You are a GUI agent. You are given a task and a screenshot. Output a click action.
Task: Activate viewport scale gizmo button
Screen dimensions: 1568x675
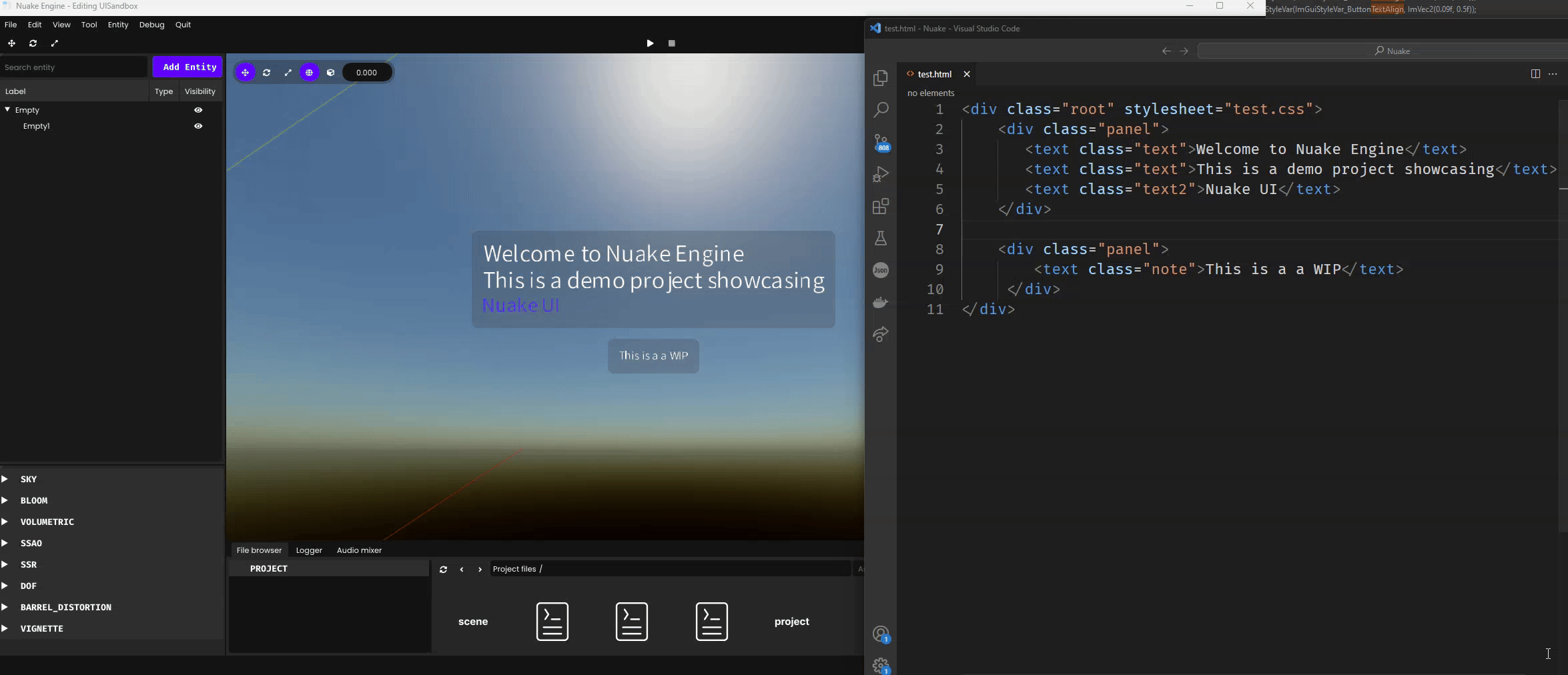[x=288, y=73]
